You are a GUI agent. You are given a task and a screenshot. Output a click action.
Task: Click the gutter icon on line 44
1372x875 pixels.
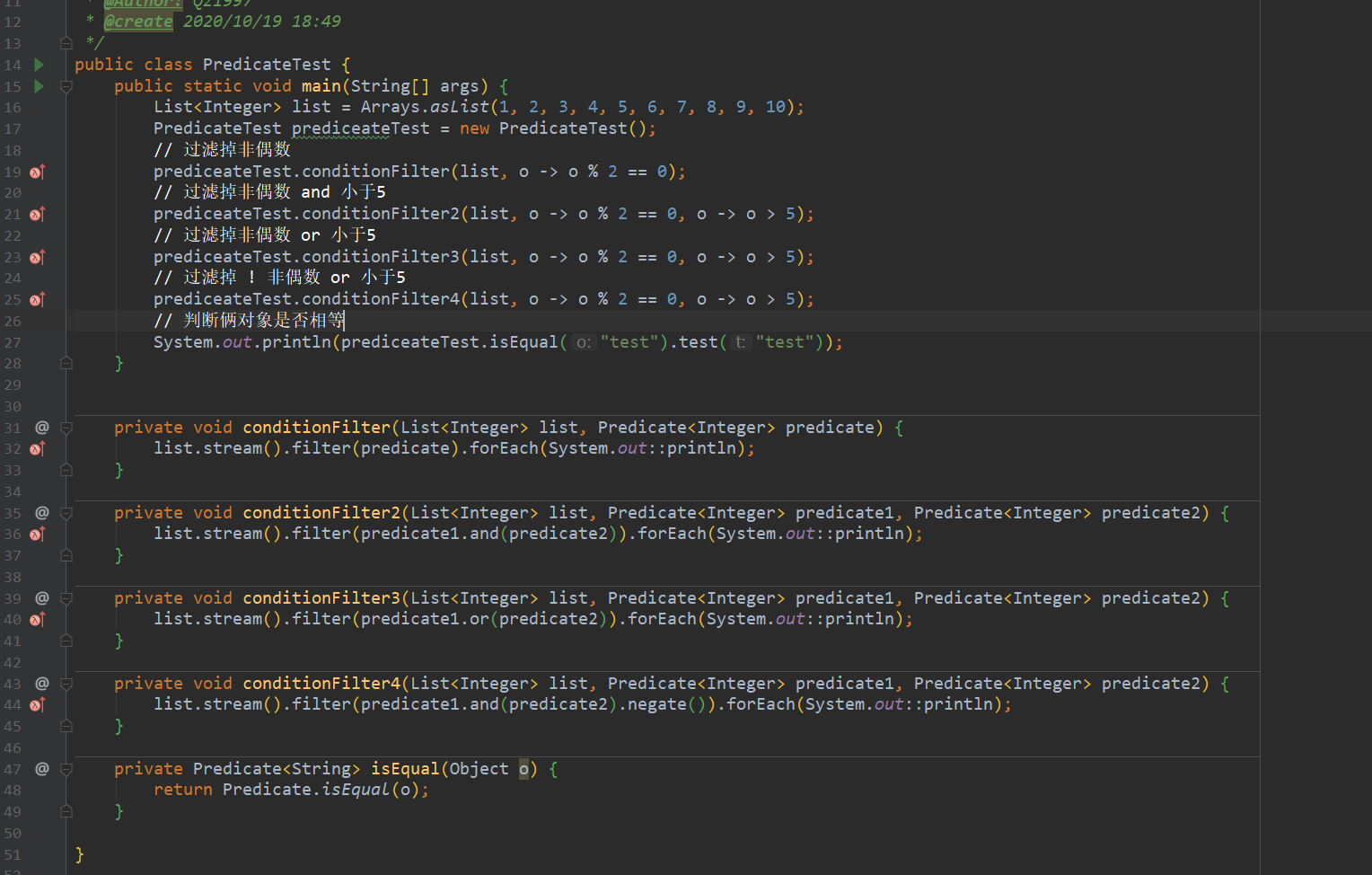click(37, 704)
